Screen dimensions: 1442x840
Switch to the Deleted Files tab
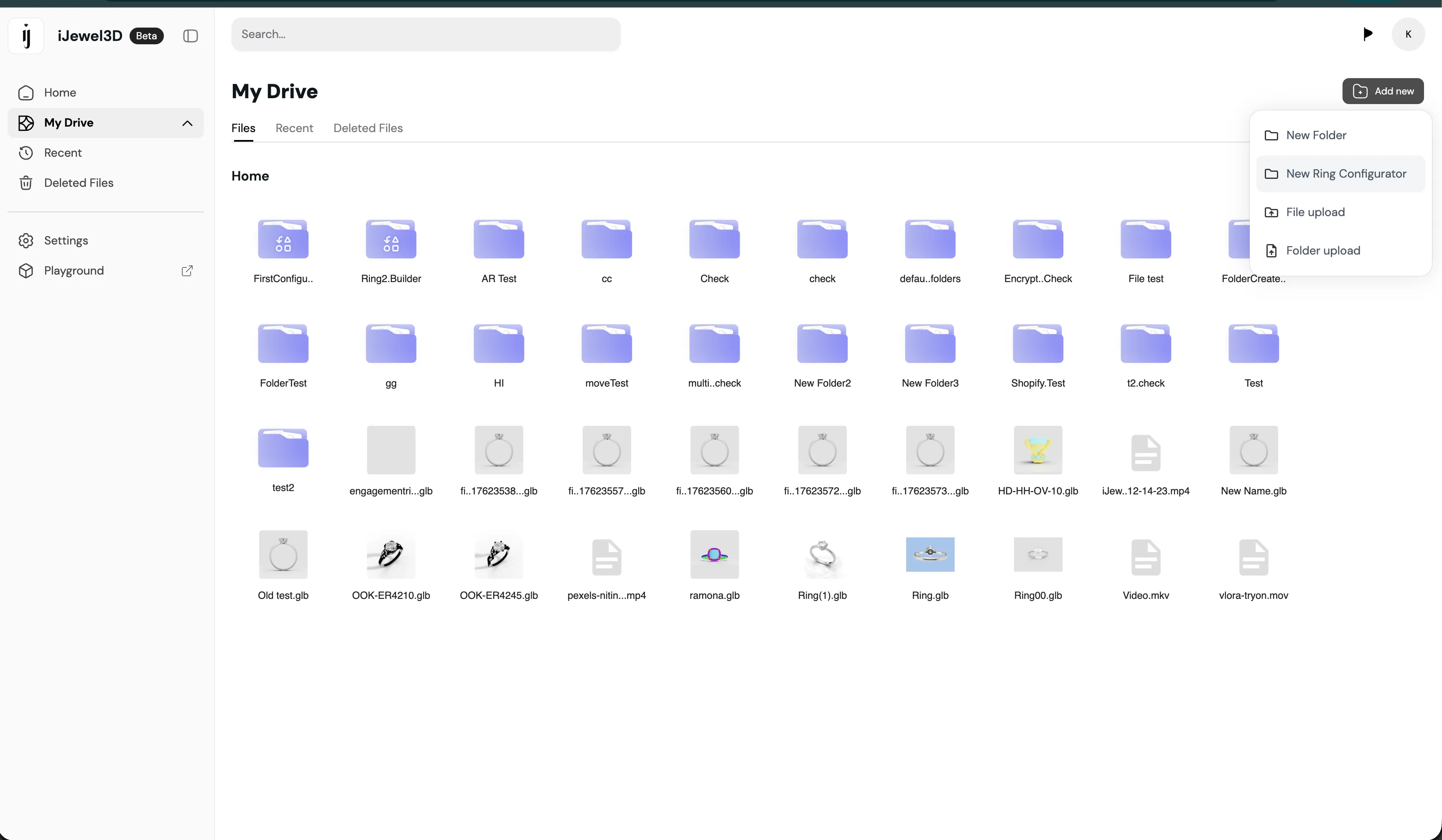(368, 128)
